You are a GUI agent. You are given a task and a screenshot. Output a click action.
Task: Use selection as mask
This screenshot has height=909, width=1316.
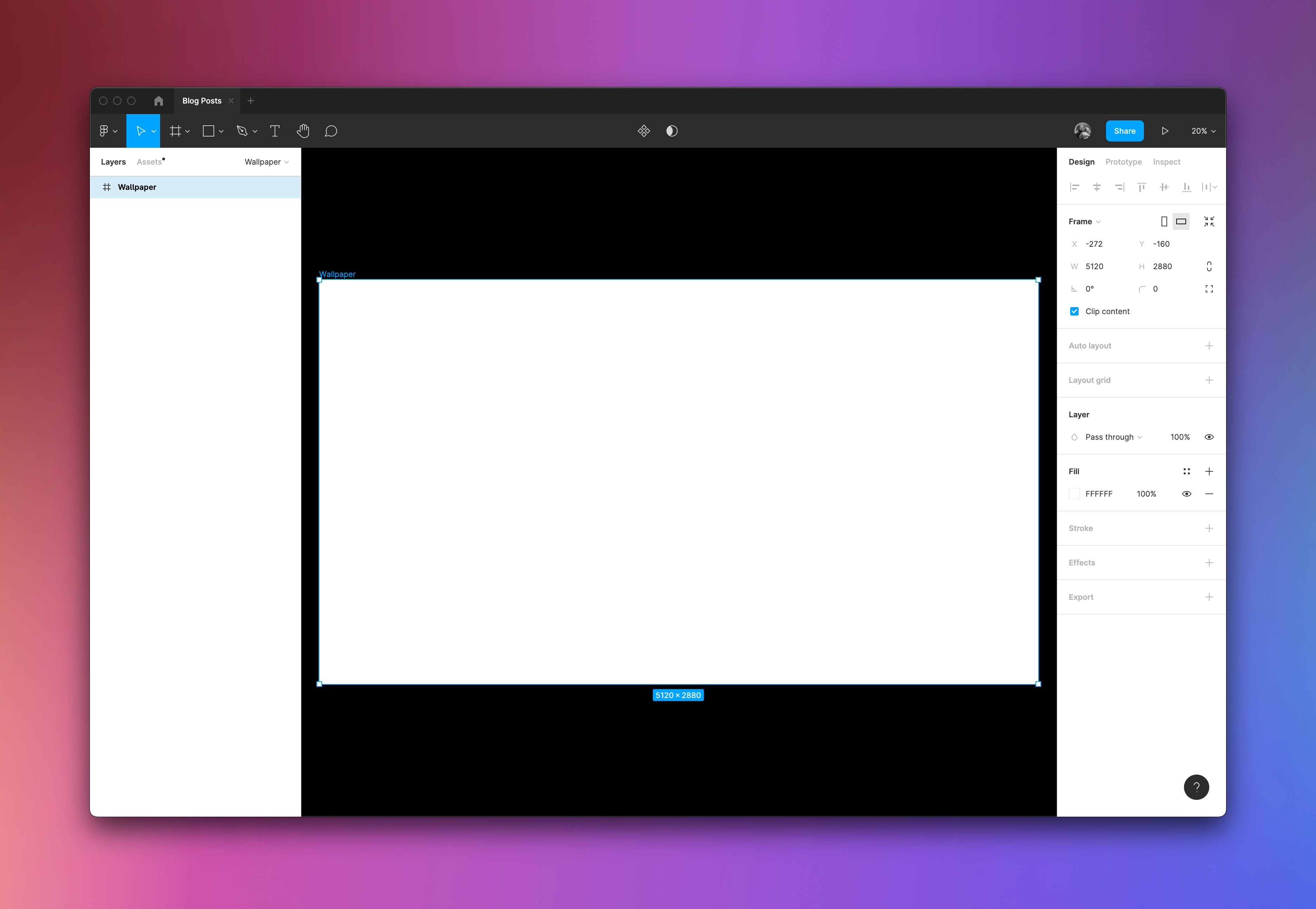[x=672, y=131]
